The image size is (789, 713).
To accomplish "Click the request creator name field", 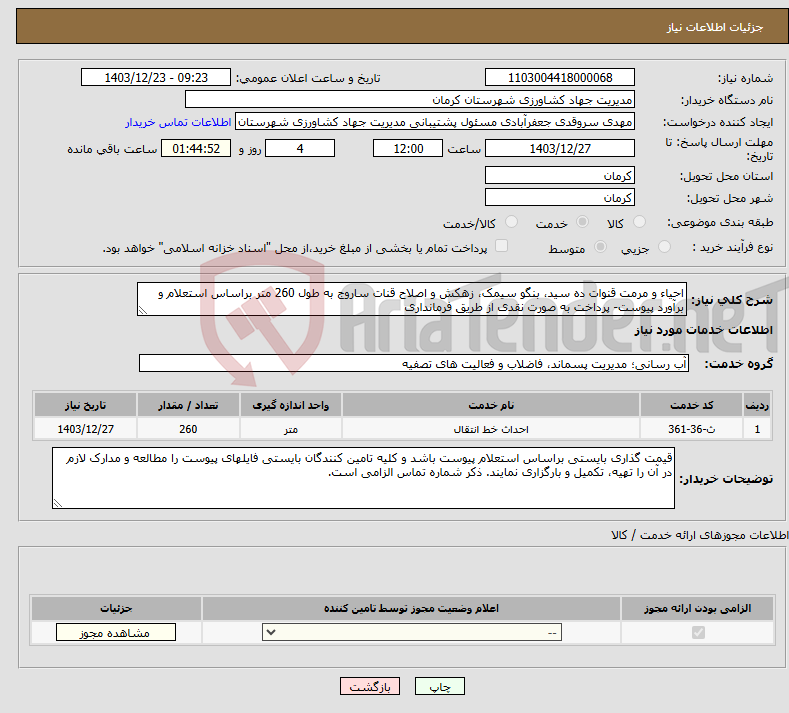I will tap(435, 122).
